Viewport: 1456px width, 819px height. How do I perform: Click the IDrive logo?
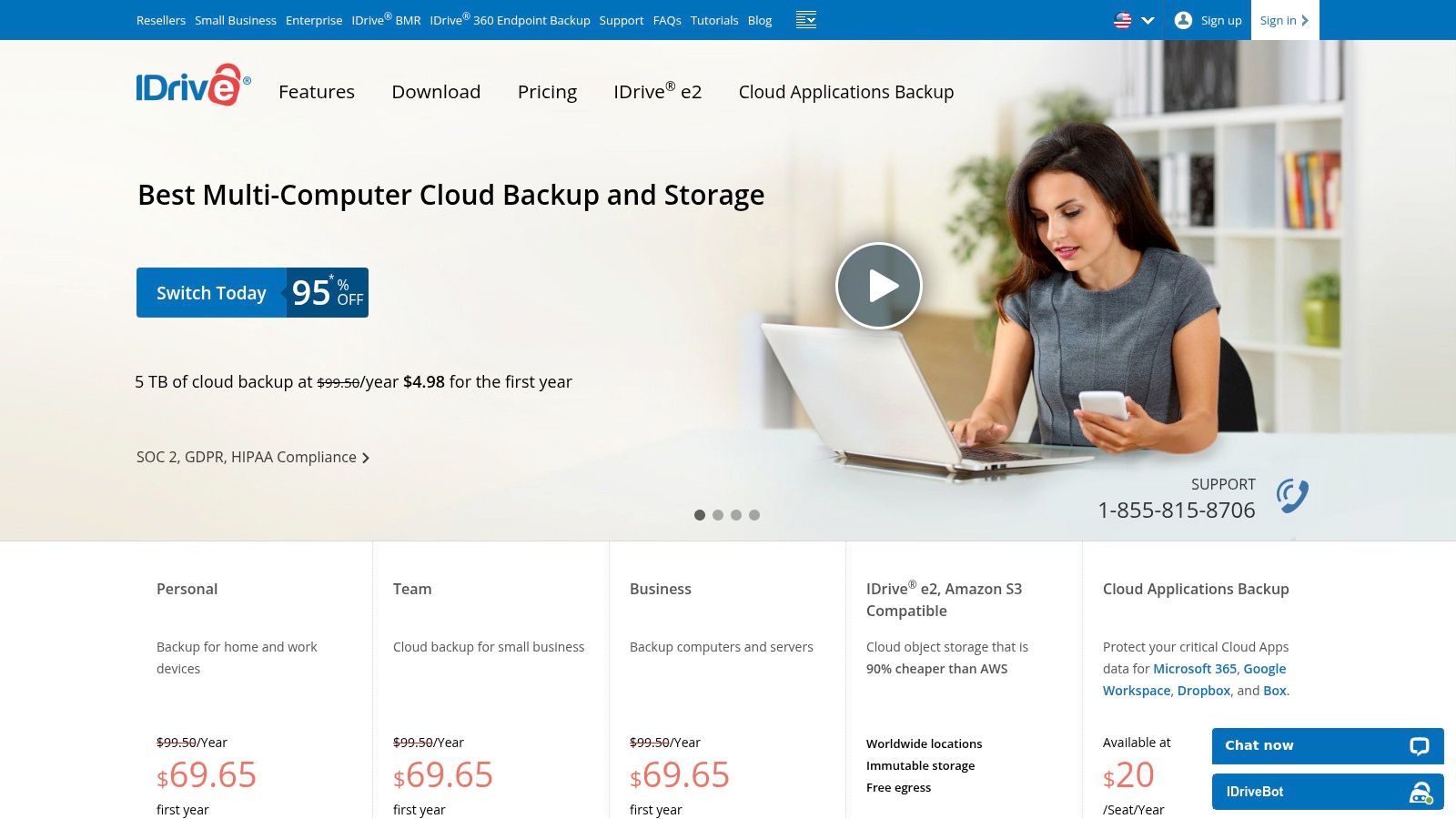point(192,86)
